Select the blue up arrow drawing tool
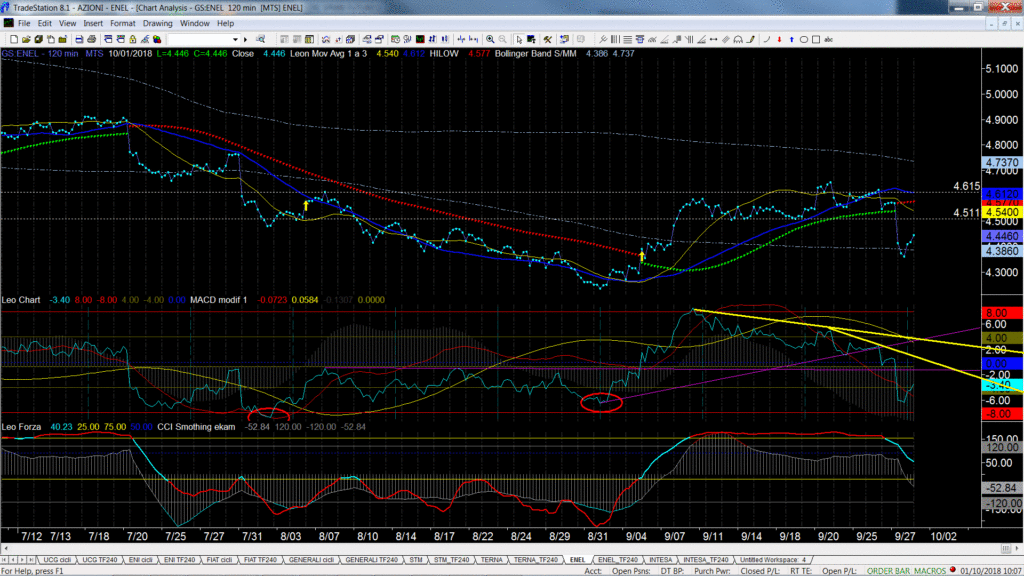Viewport: 1024px width, 576px height. 792,40
